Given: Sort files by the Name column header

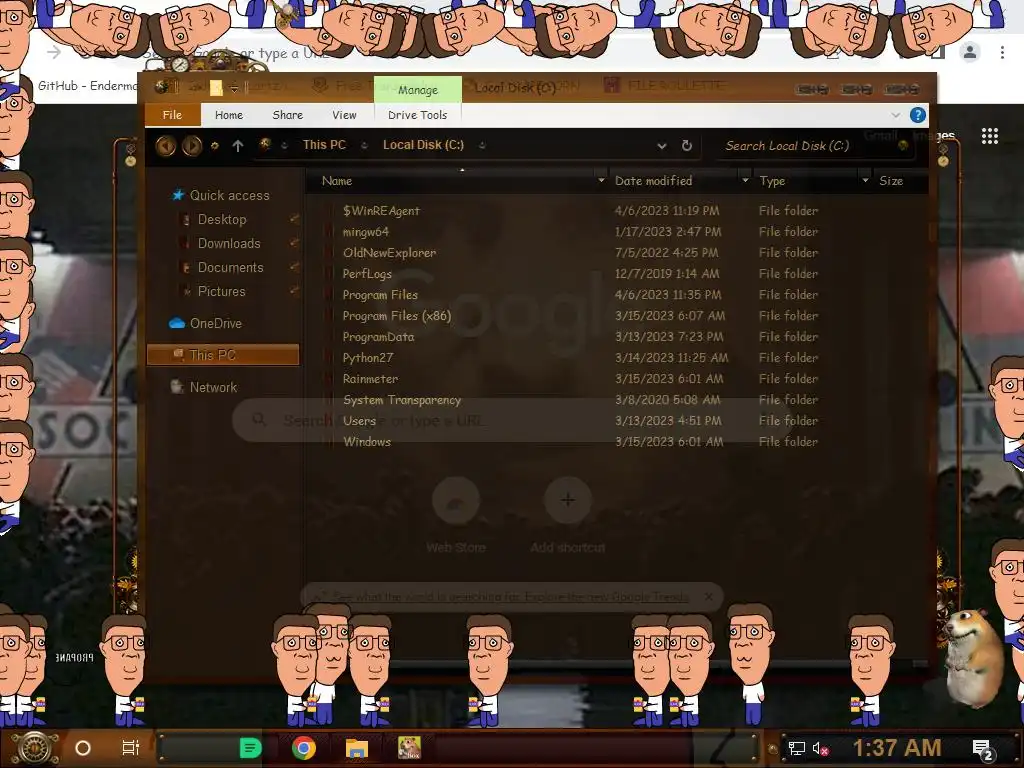Looking at the screenshot, I should pos(337,181).
